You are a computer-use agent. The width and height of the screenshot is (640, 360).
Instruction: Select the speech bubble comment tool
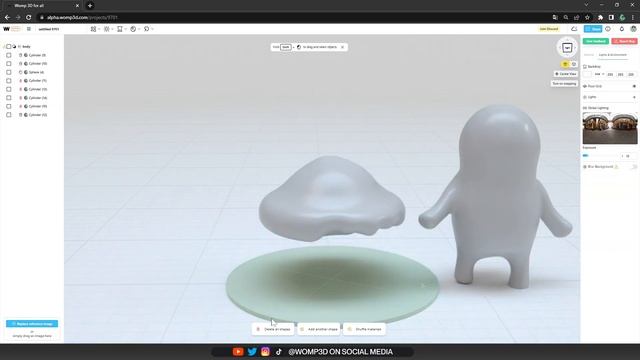147,29
